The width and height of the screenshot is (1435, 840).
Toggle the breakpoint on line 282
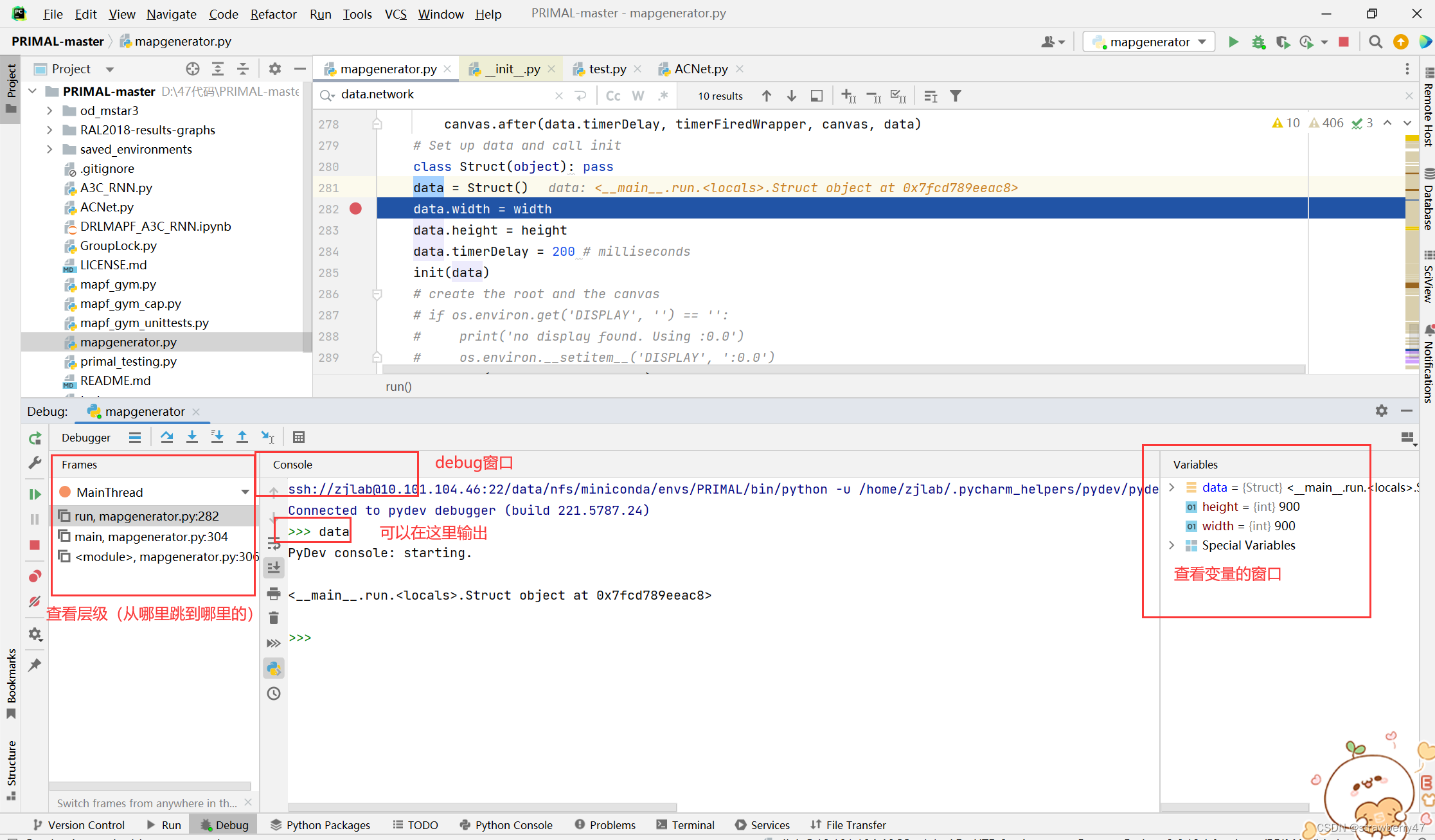(355, 209)
